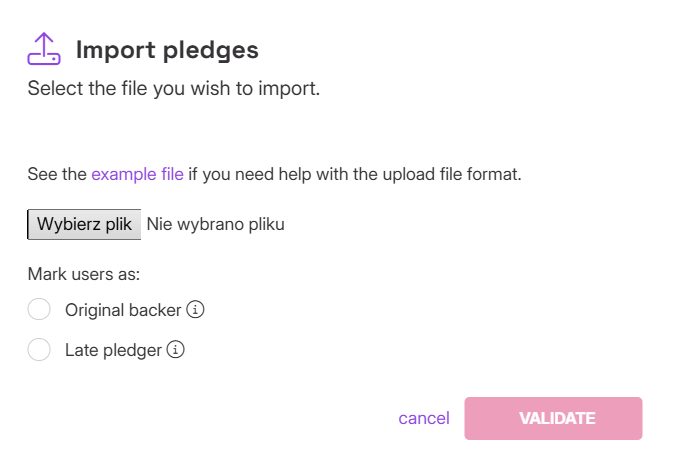Screen dimensions: 675x468
Task: Select the Original backer radio button
Action: (x=39, y=310)
